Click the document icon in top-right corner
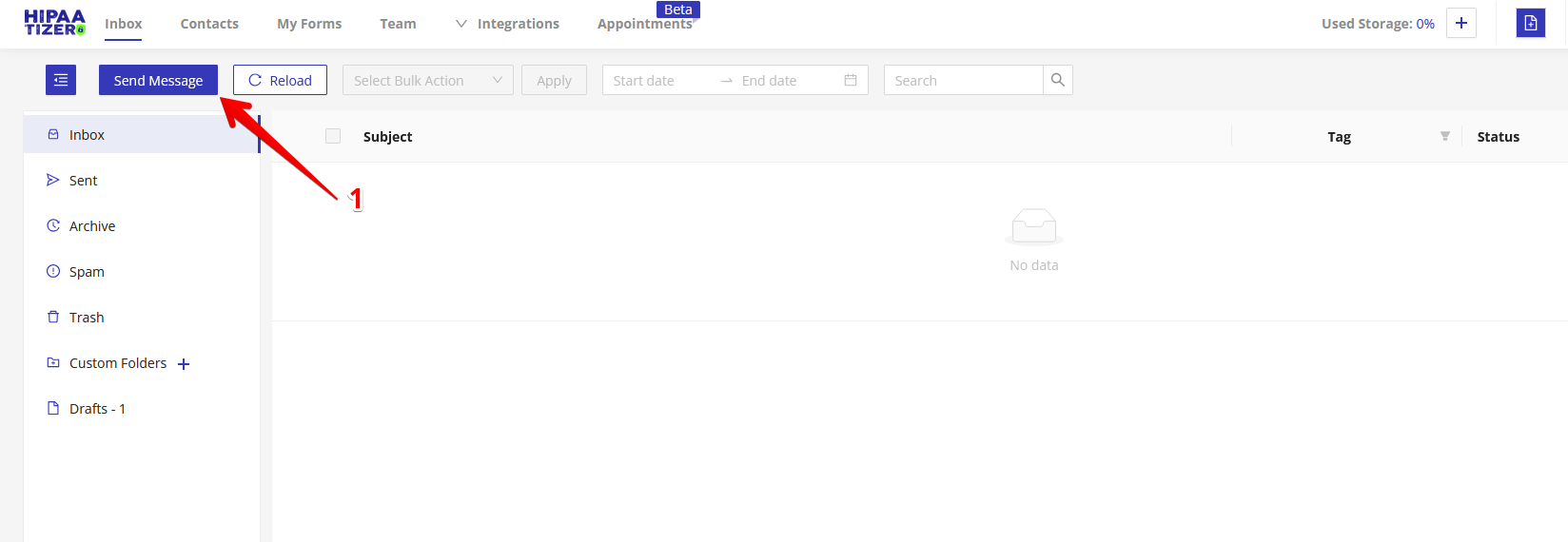Viewport: 1568px width, 542px height. (x=1530, y=23)
